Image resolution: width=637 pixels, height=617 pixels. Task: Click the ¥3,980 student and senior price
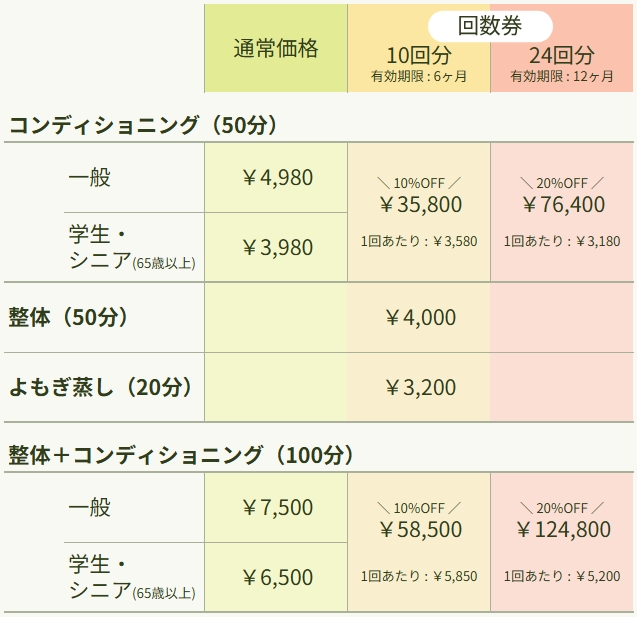point(276,247)
